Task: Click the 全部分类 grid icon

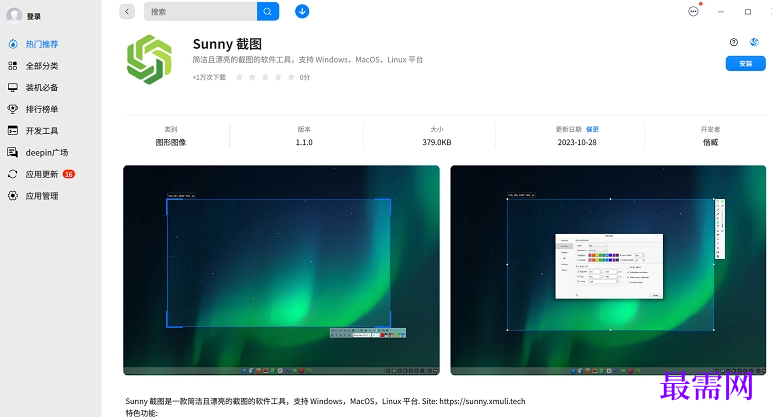Action: click(13, 66)
